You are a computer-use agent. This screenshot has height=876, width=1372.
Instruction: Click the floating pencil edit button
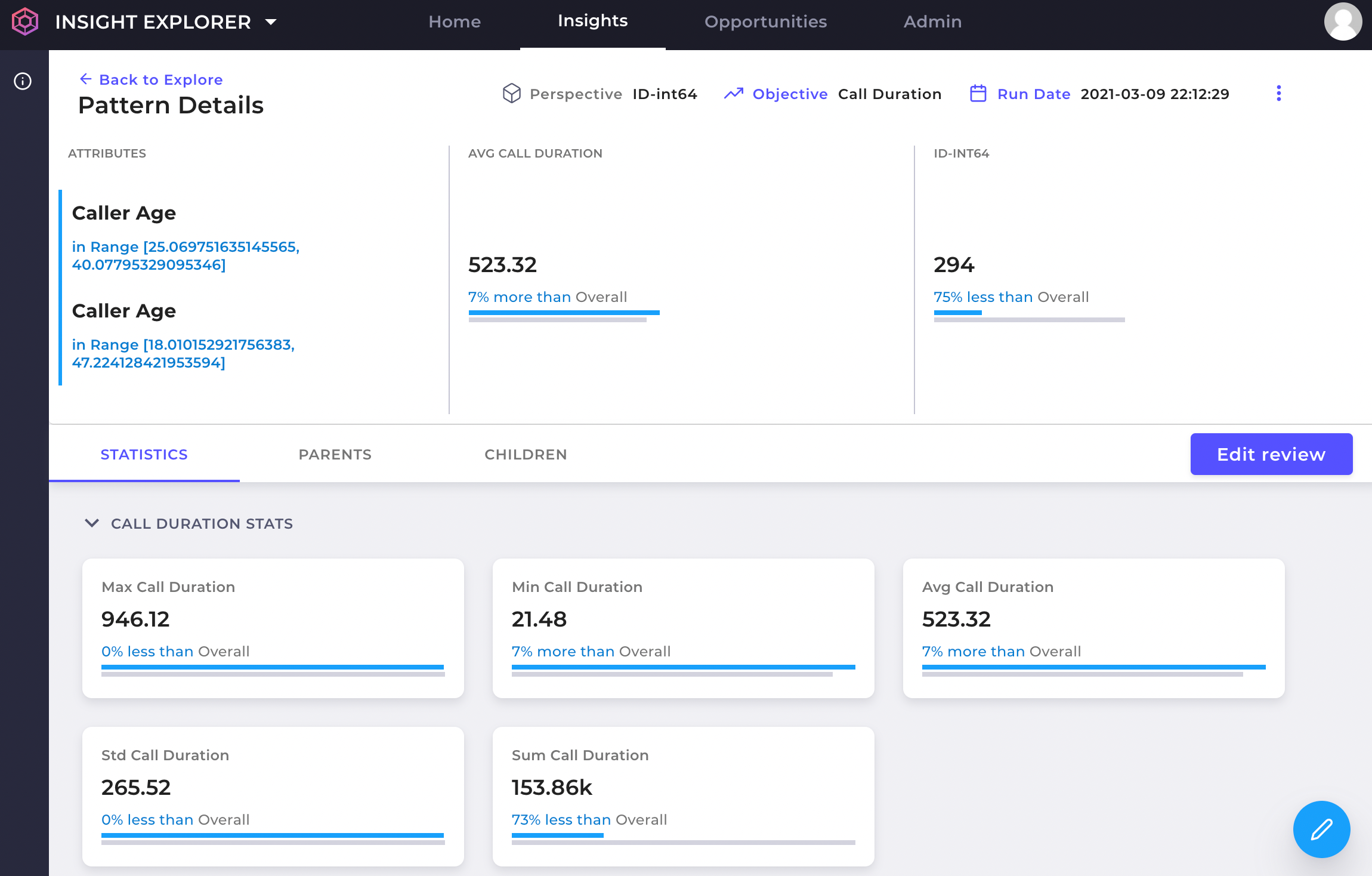[1321, 829]
